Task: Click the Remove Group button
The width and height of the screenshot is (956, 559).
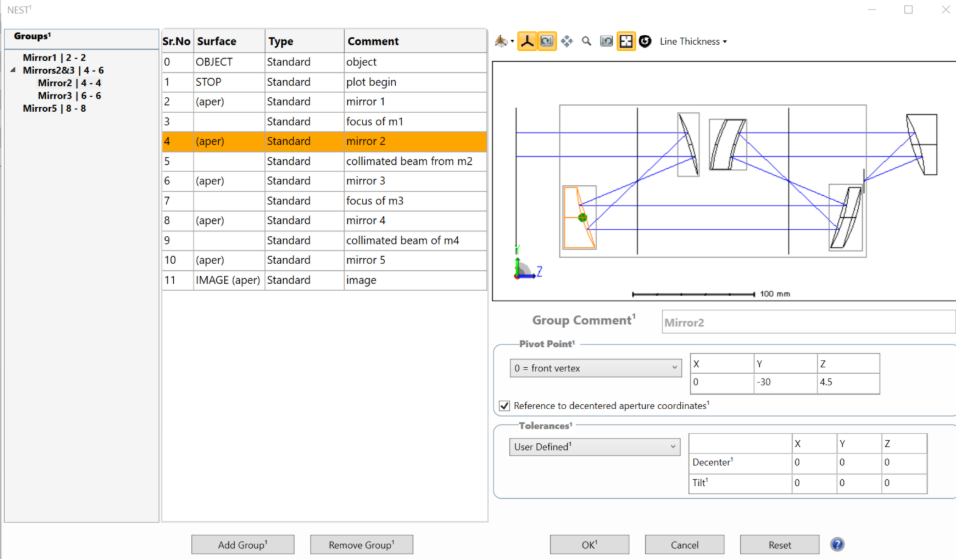Action: click(361, 545)
